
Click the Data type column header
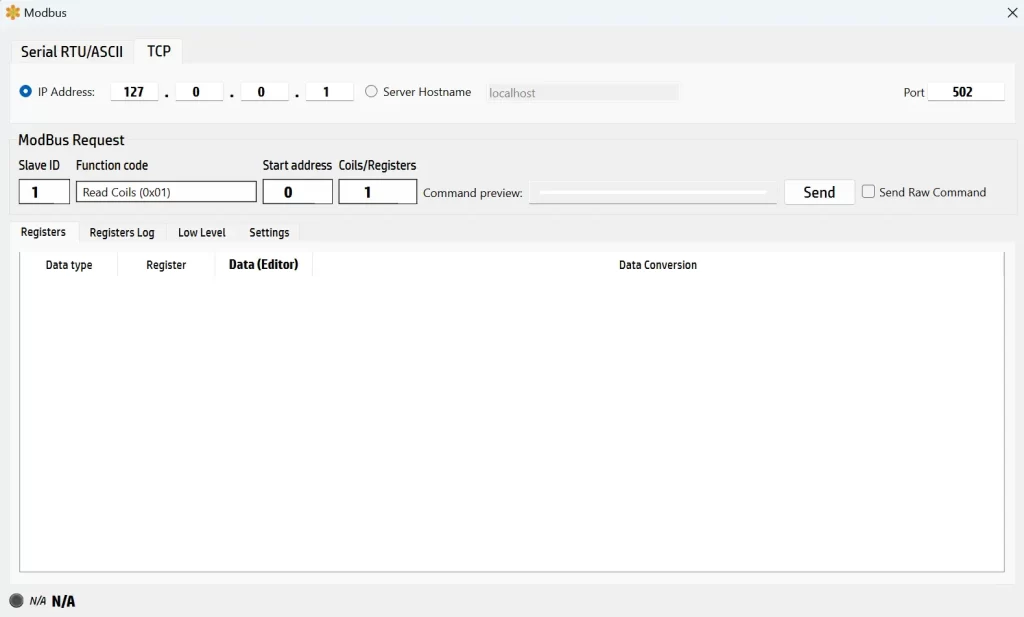[69, 264]
